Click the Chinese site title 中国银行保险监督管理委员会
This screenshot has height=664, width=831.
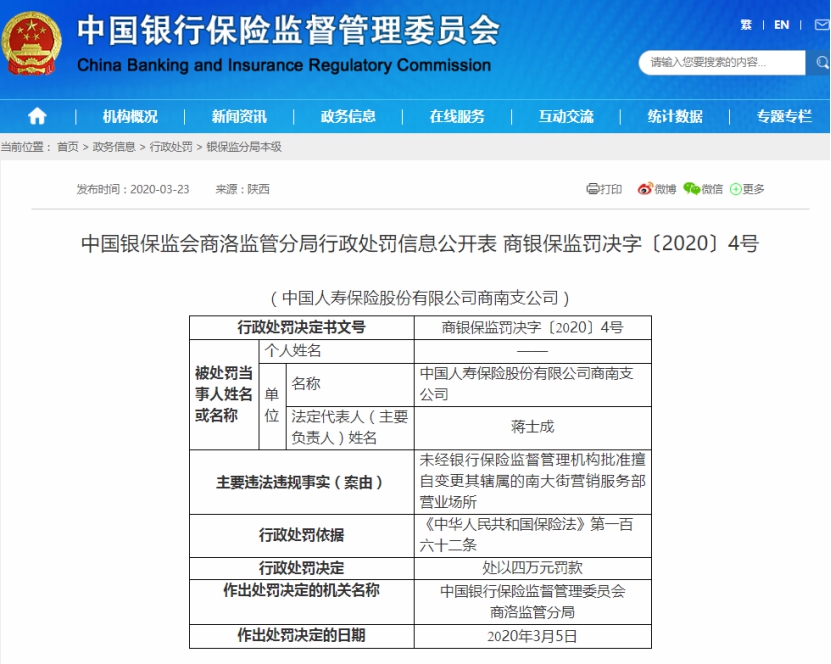pyautogui.click(x=288, y=30)
